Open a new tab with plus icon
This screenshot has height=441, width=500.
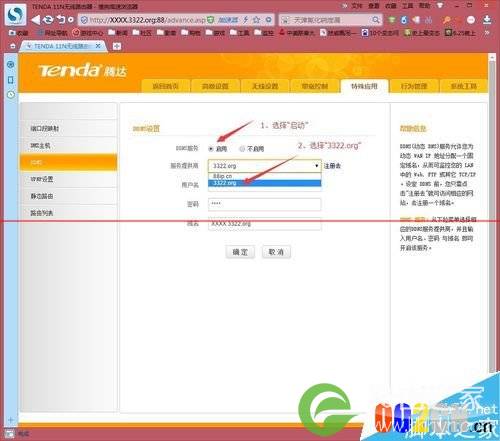[117, 46]
